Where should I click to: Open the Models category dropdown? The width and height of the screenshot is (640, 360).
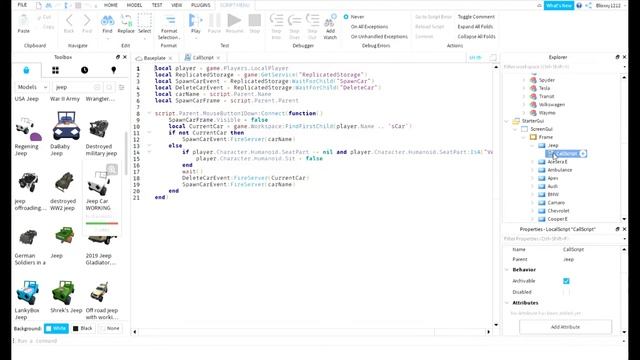pos(32,87)
